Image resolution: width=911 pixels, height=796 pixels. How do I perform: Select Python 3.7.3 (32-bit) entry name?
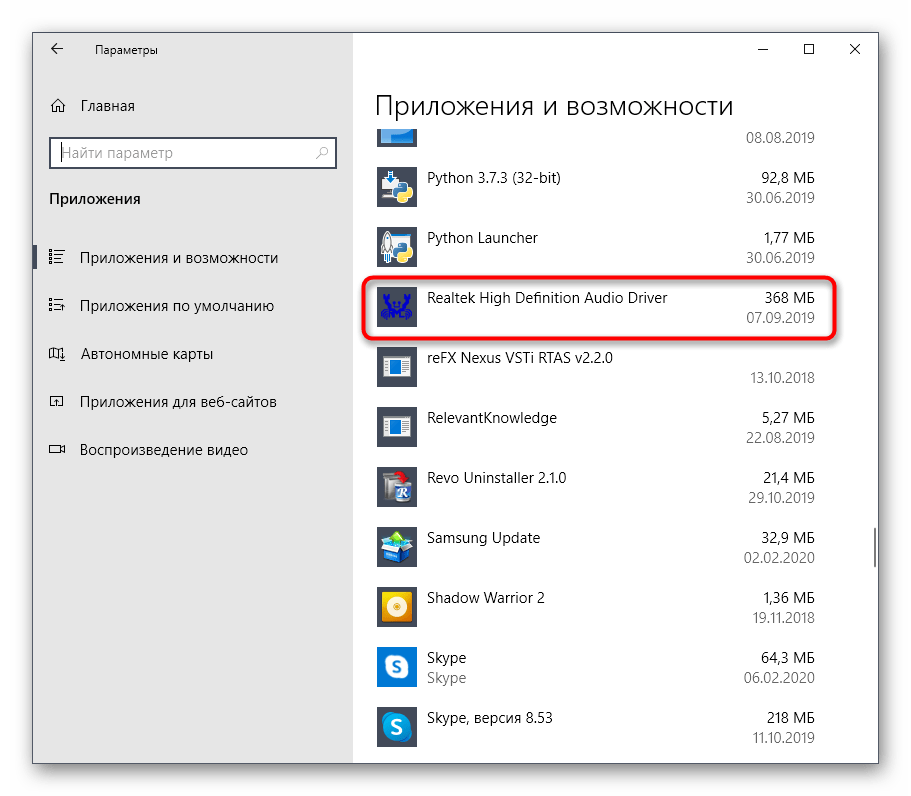pos(494,178)
